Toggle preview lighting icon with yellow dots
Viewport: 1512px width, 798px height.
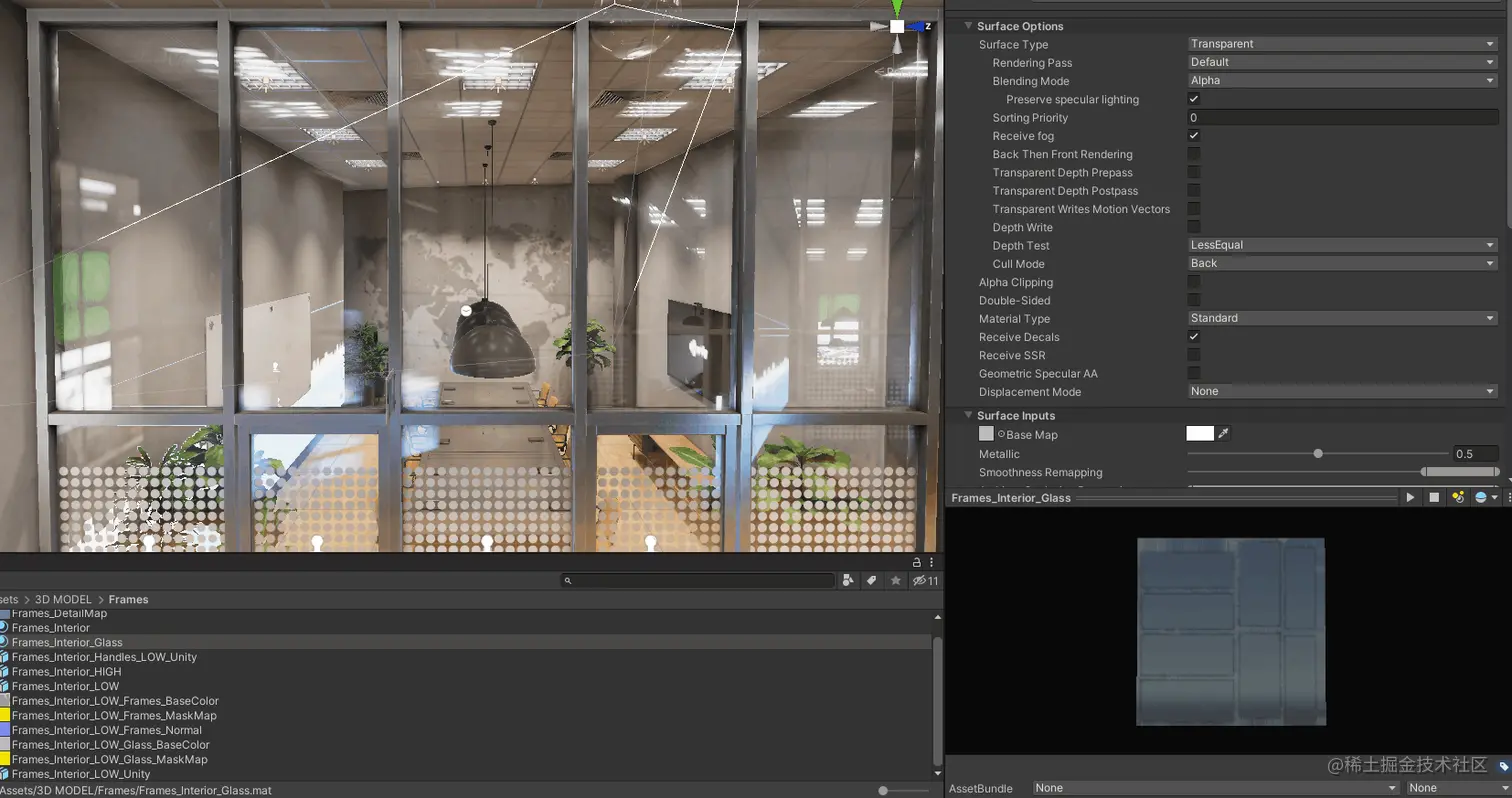pyautogui.click(x=1458, y=497)
